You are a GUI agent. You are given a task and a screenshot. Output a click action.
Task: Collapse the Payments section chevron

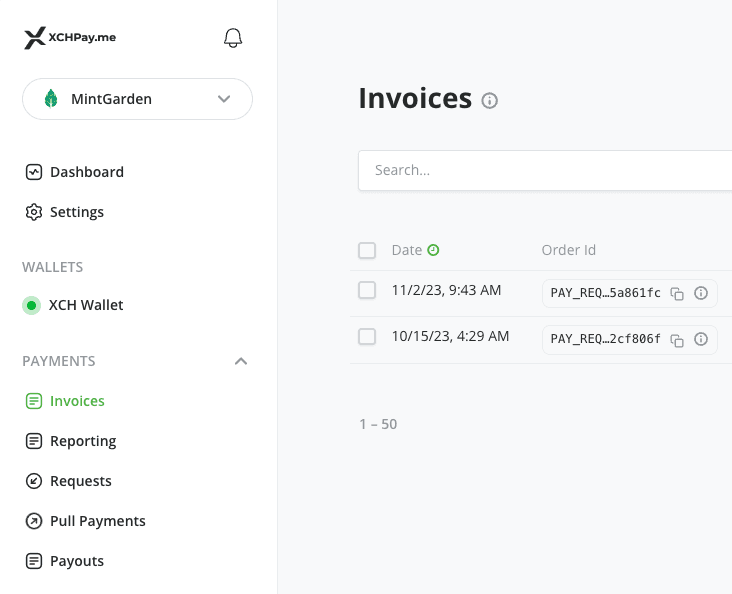(240, 361)
